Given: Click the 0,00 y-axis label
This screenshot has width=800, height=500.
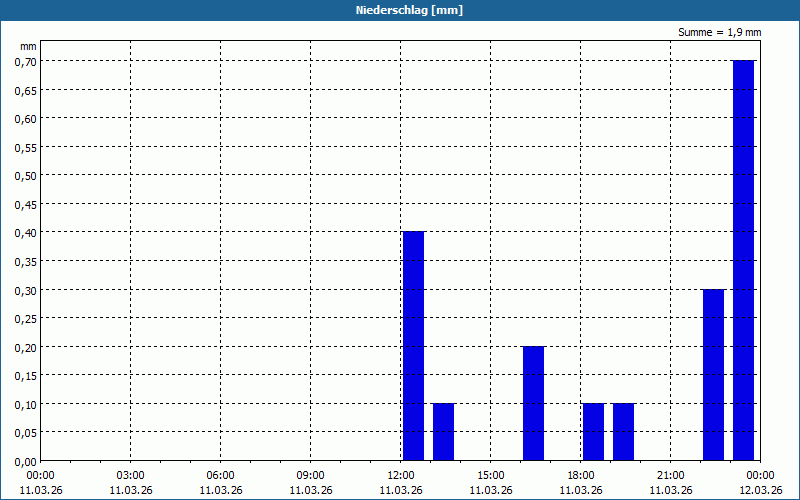Looking at the screenshot, I should (x=26, y=462).
